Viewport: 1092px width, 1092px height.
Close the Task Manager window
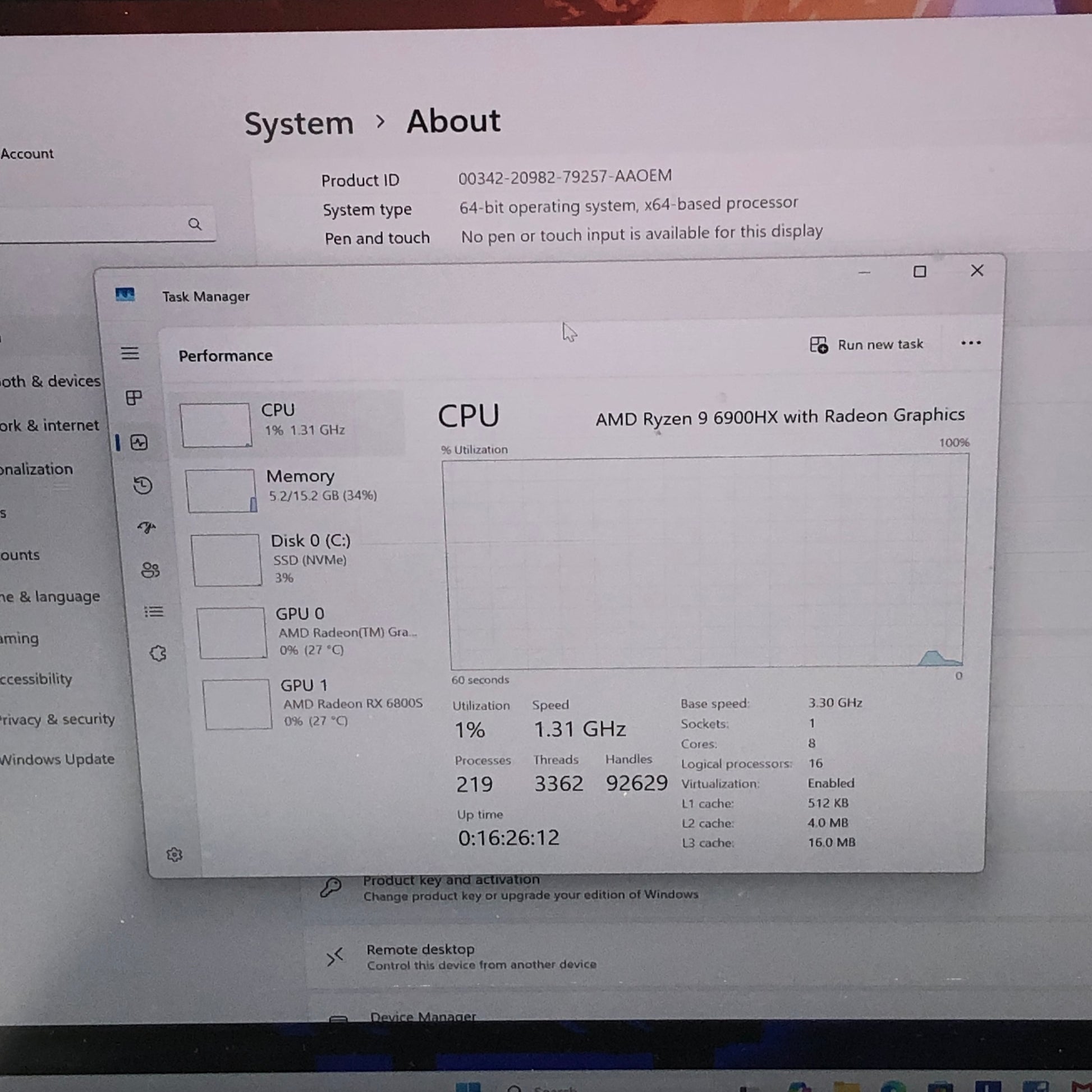(978, 270)
